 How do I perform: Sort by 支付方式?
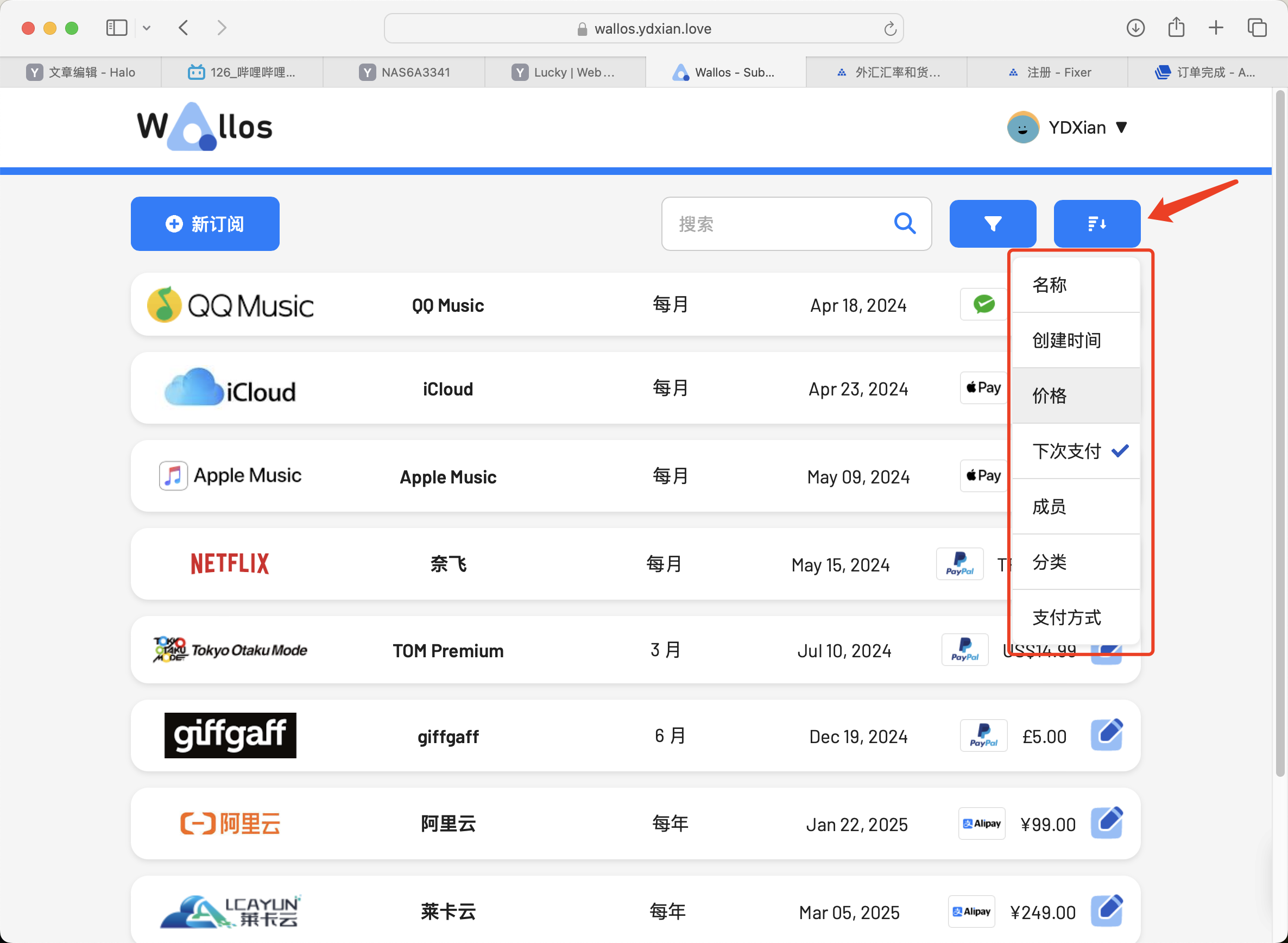tap(1076, 617)
